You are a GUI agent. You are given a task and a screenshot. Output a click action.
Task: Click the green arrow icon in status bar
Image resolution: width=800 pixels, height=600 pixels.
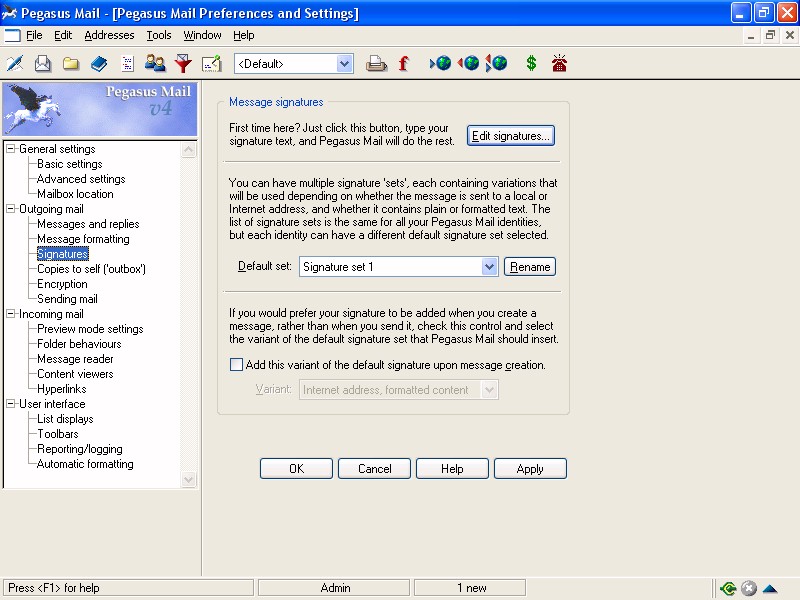coord(728,588)
